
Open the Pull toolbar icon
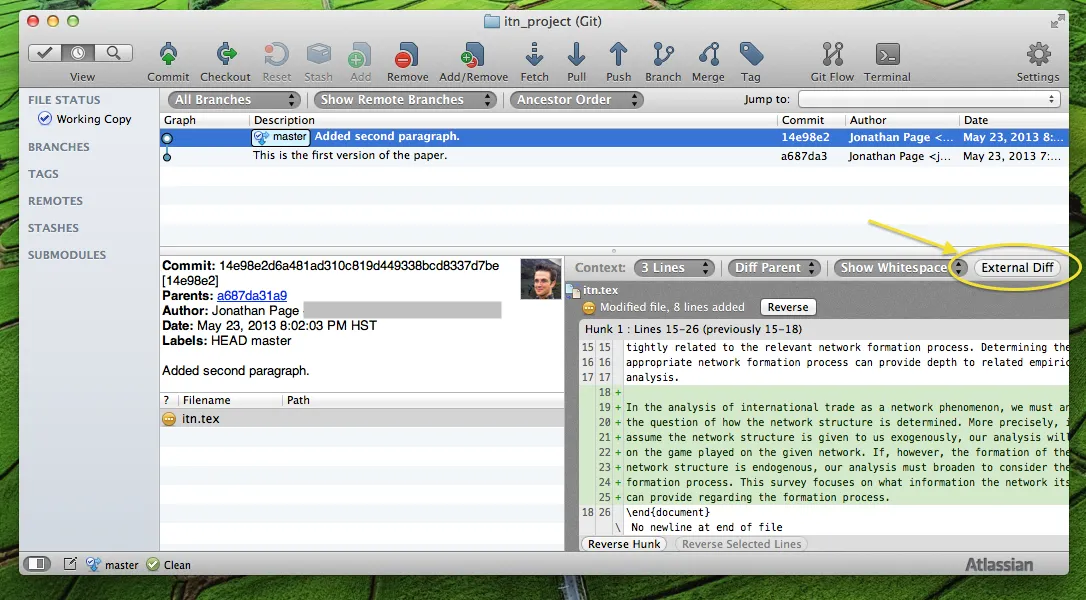(576, 55)
